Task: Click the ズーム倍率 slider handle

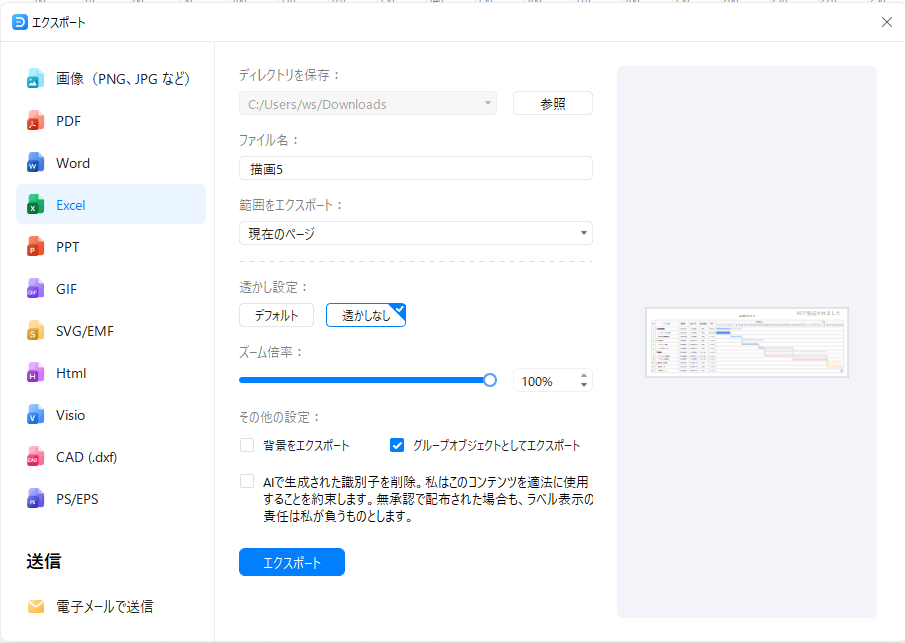Action: coord(490,380)
